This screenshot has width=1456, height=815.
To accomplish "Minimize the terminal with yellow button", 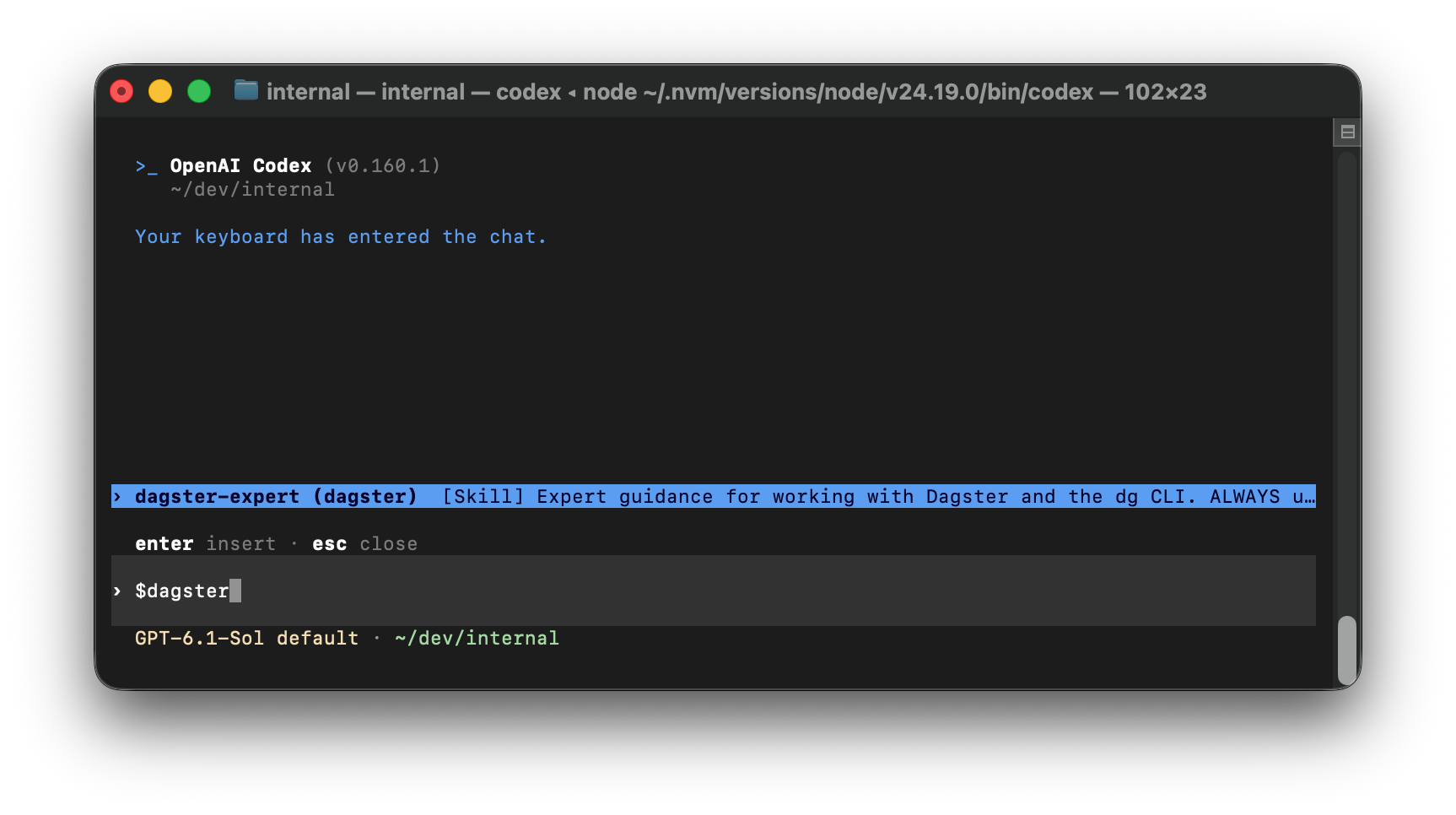I will click(x=160, y=91).
